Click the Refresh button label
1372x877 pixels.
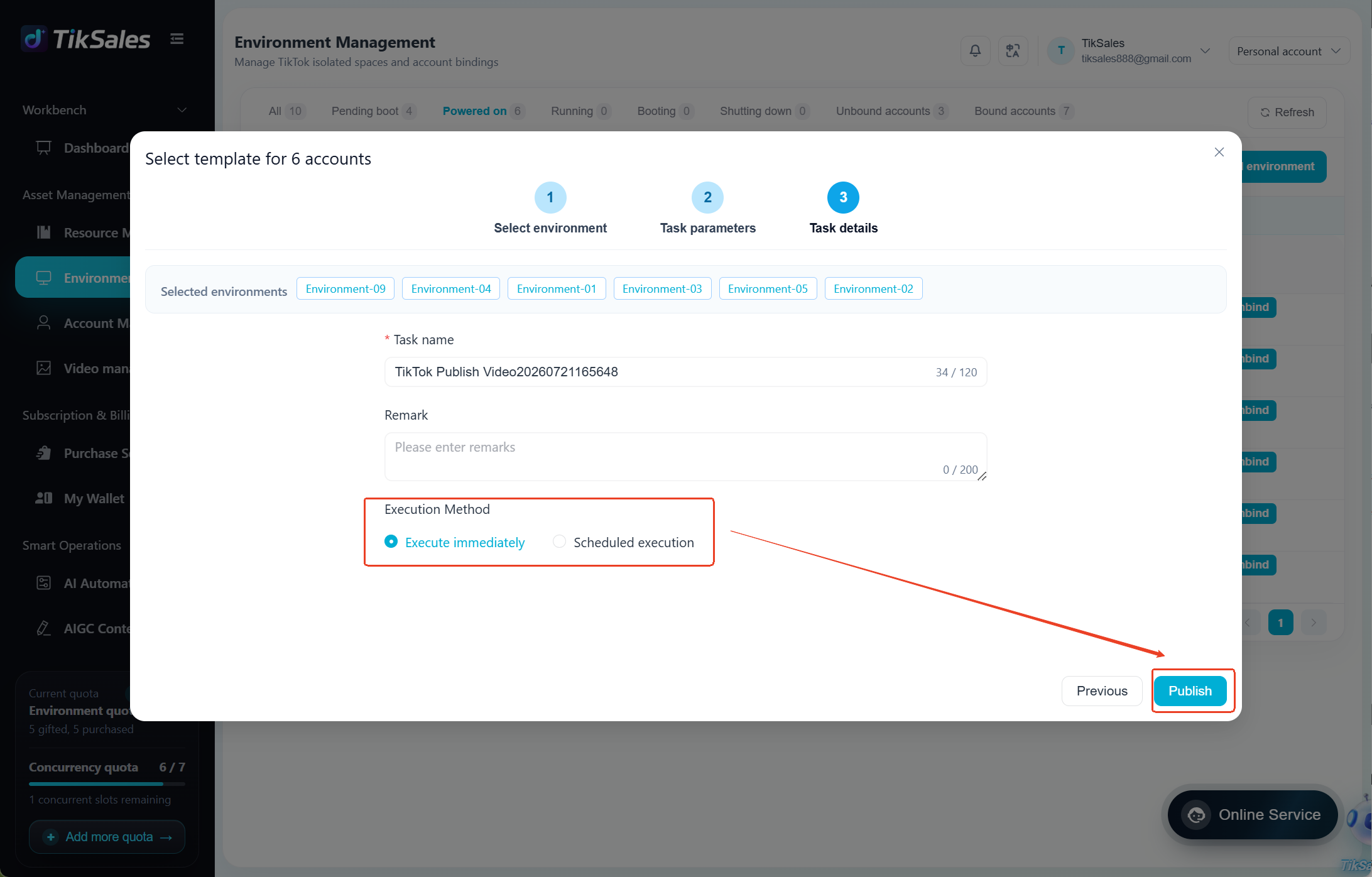[x=1294, y=112]
